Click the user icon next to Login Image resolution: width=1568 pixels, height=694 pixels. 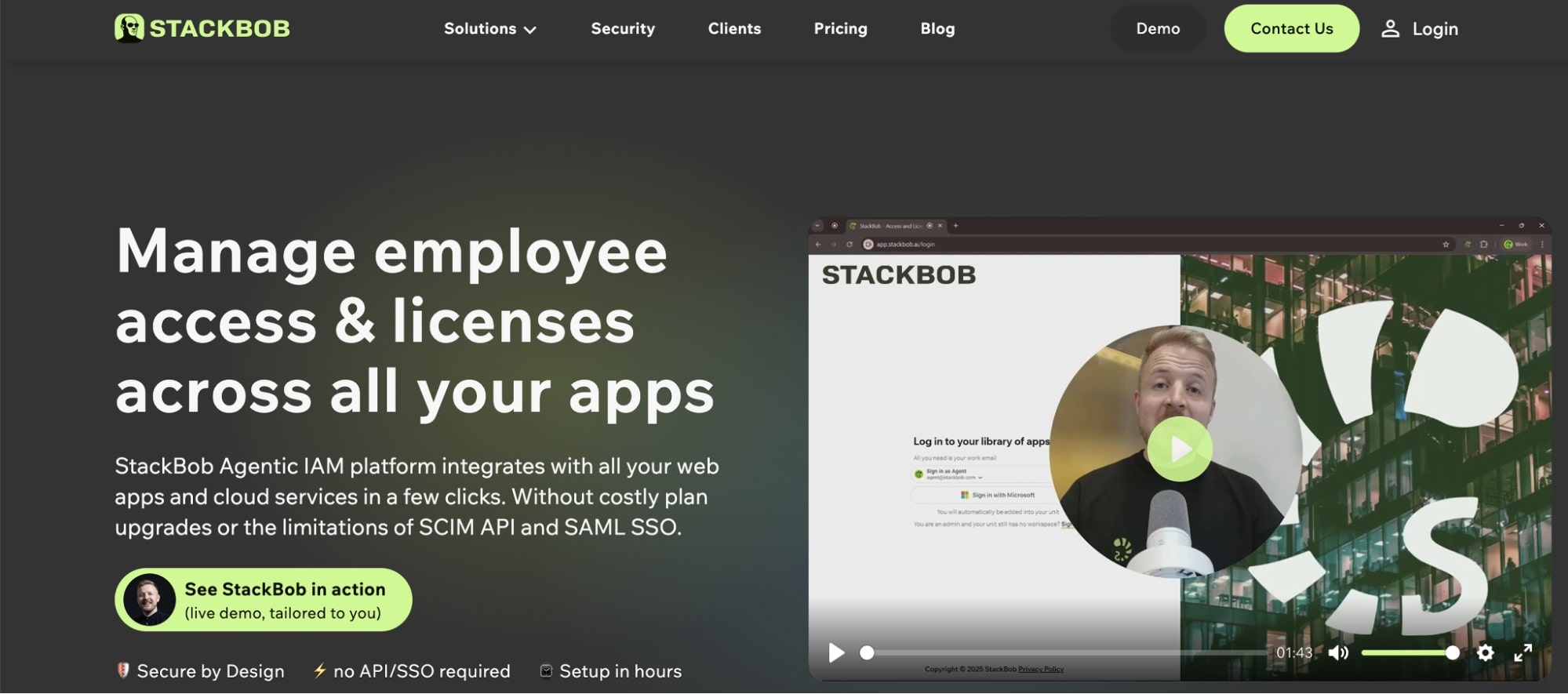(x=1390, y=29)
